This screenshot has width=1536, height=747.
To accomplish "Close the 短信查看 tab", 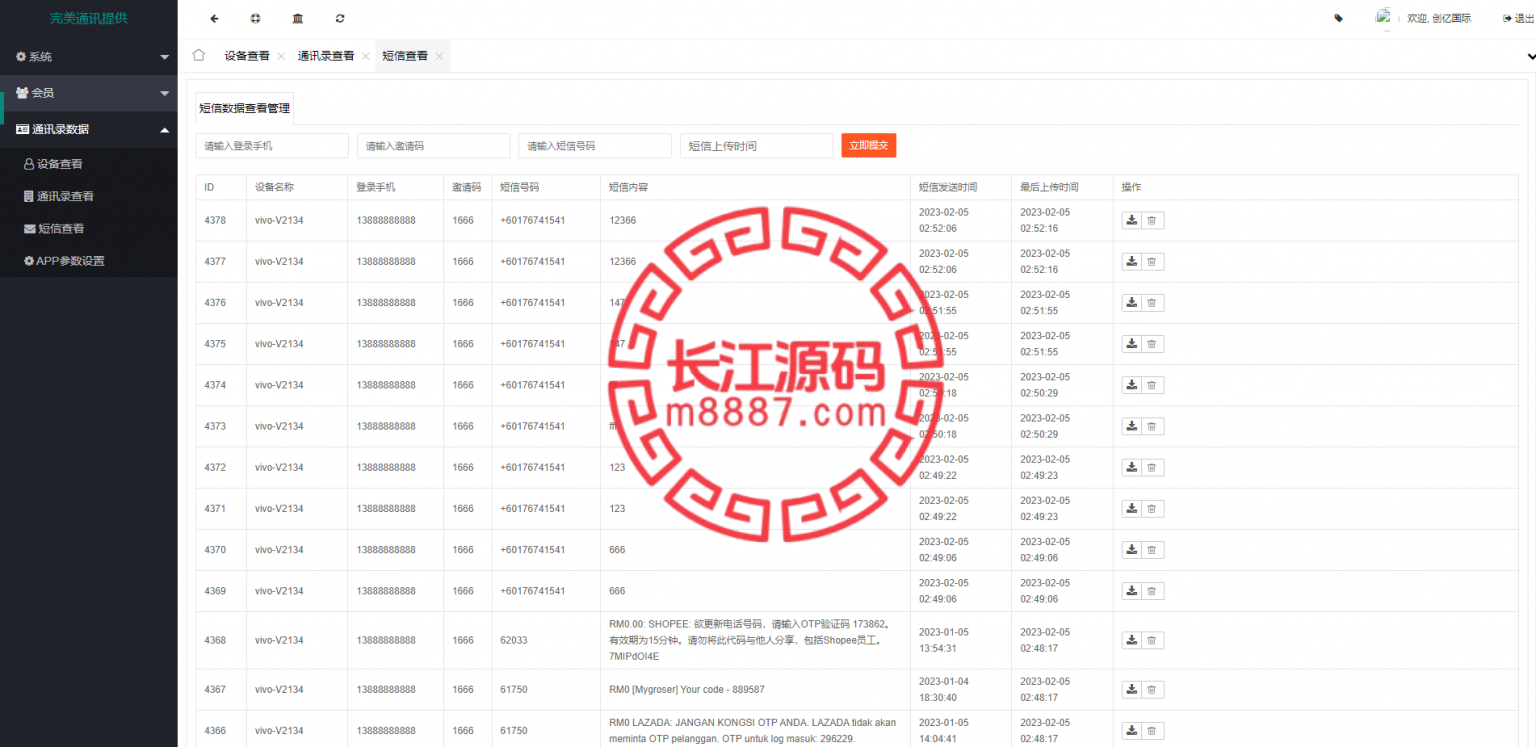I will (439, 56).
